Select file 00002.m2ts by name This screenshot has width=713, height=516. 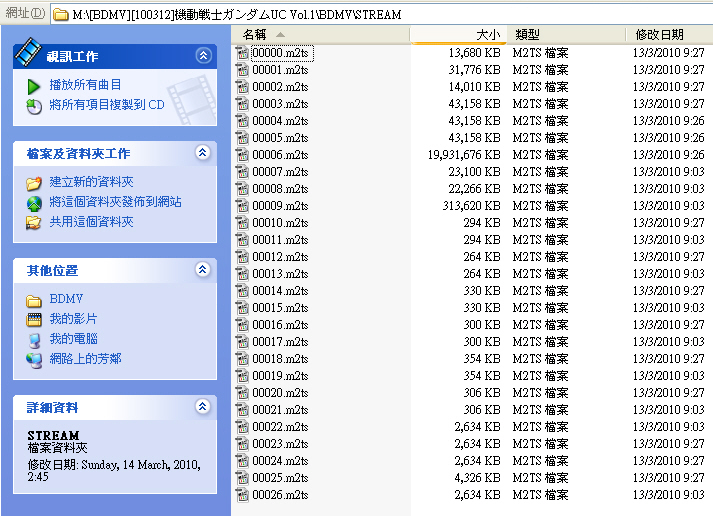[x=280, y=87]
